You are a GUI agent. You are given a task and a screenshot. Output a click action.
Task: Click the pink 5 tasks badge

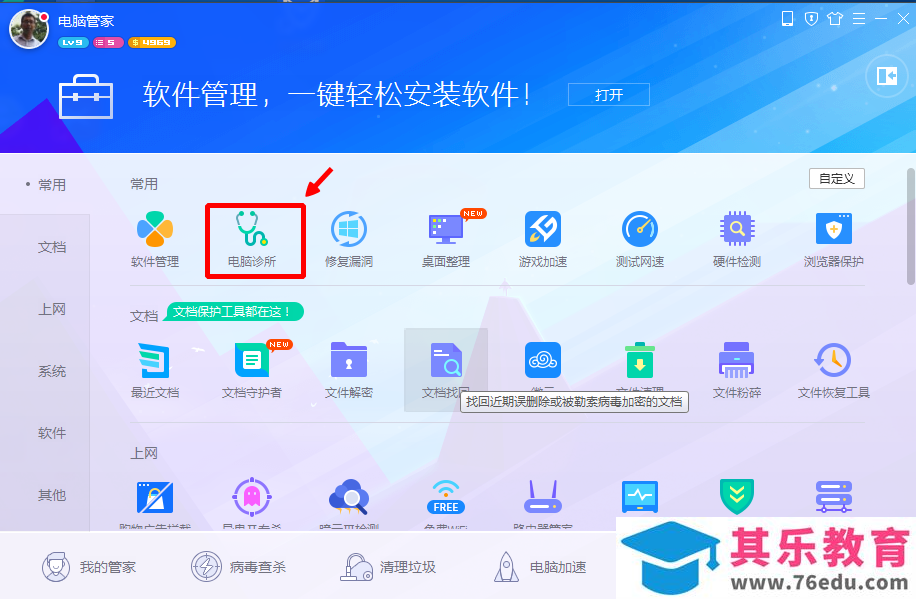point(108,43)
